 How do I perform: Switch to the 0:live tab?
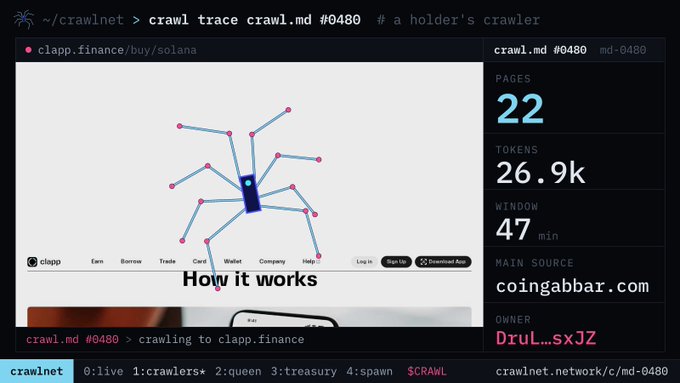pos(103,371)
